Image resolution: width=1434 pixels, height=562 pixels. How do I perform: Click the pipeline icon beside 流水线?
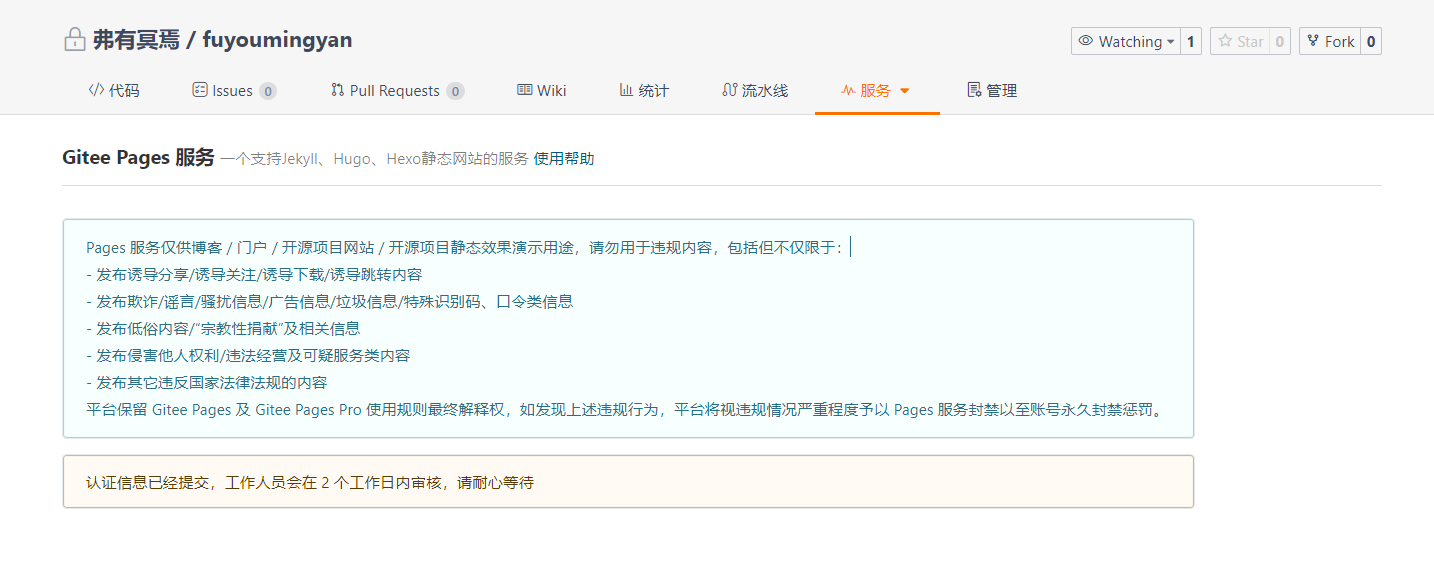tap(729, 90)
